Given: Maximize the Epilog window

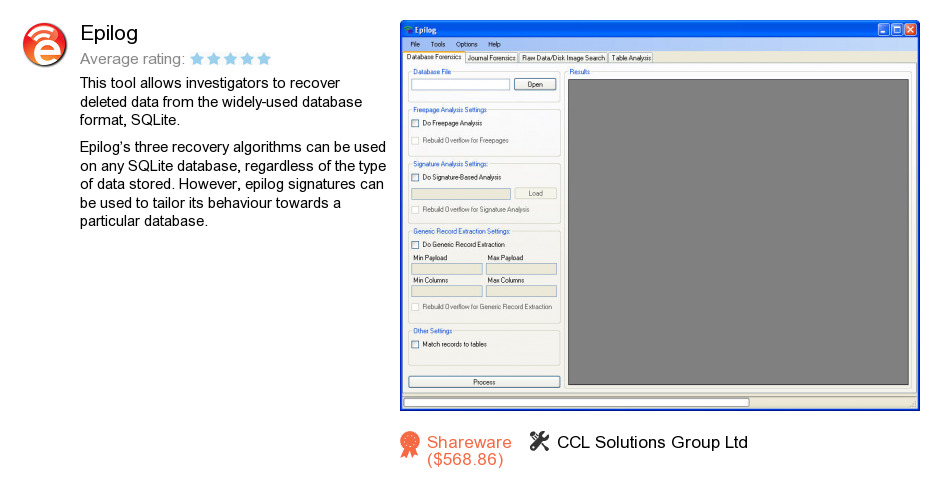Looking at the screenshot, I should (897, 29).
